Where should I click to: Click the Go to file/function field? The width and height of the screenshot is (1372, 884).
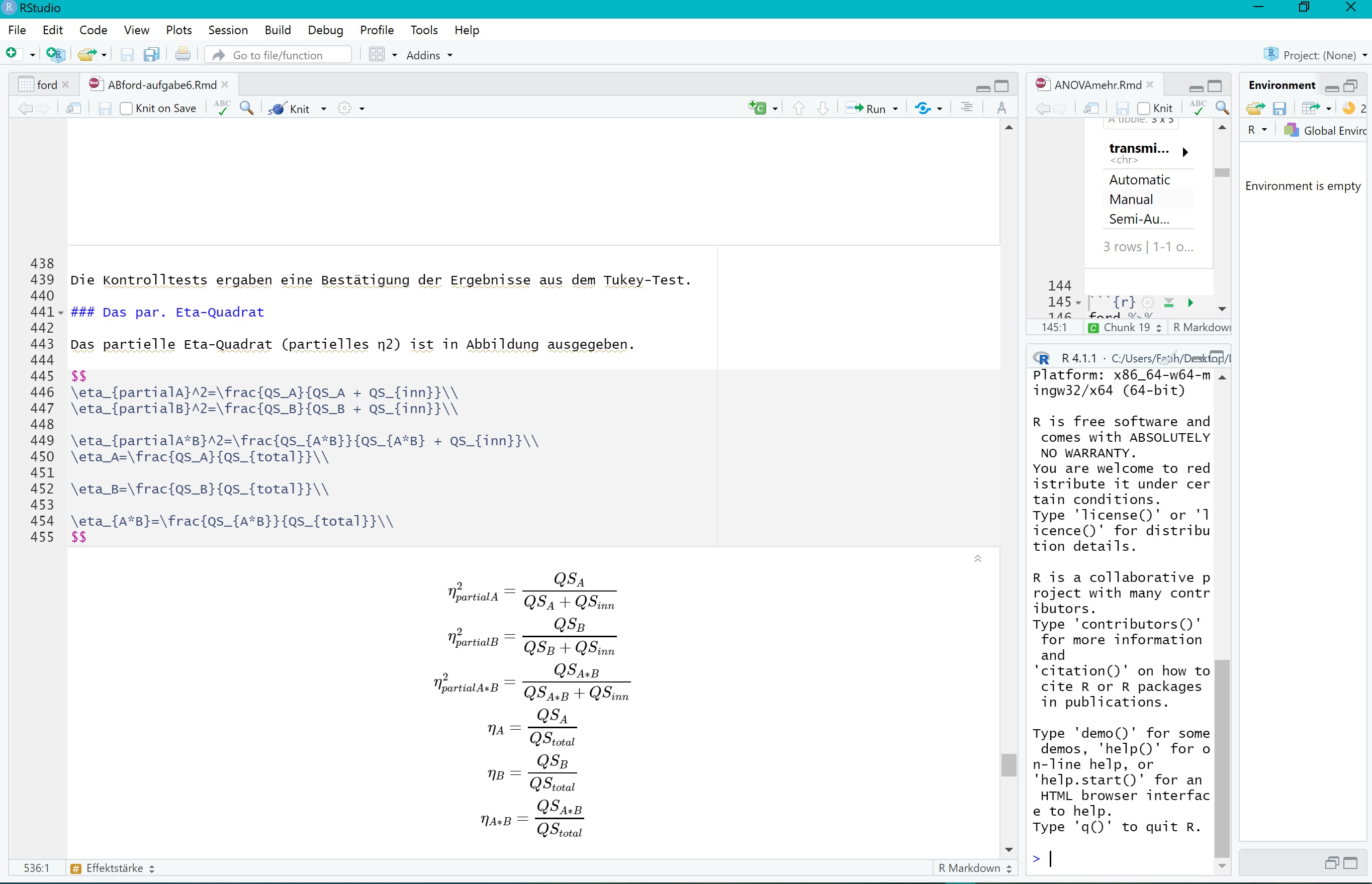click(279, 55)
